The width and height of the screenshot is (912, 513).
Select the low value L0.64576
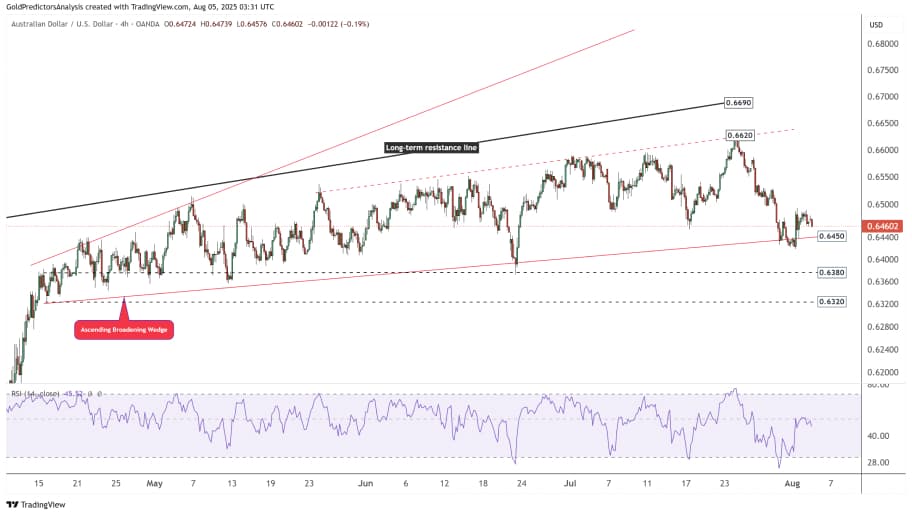click(252, 24)
